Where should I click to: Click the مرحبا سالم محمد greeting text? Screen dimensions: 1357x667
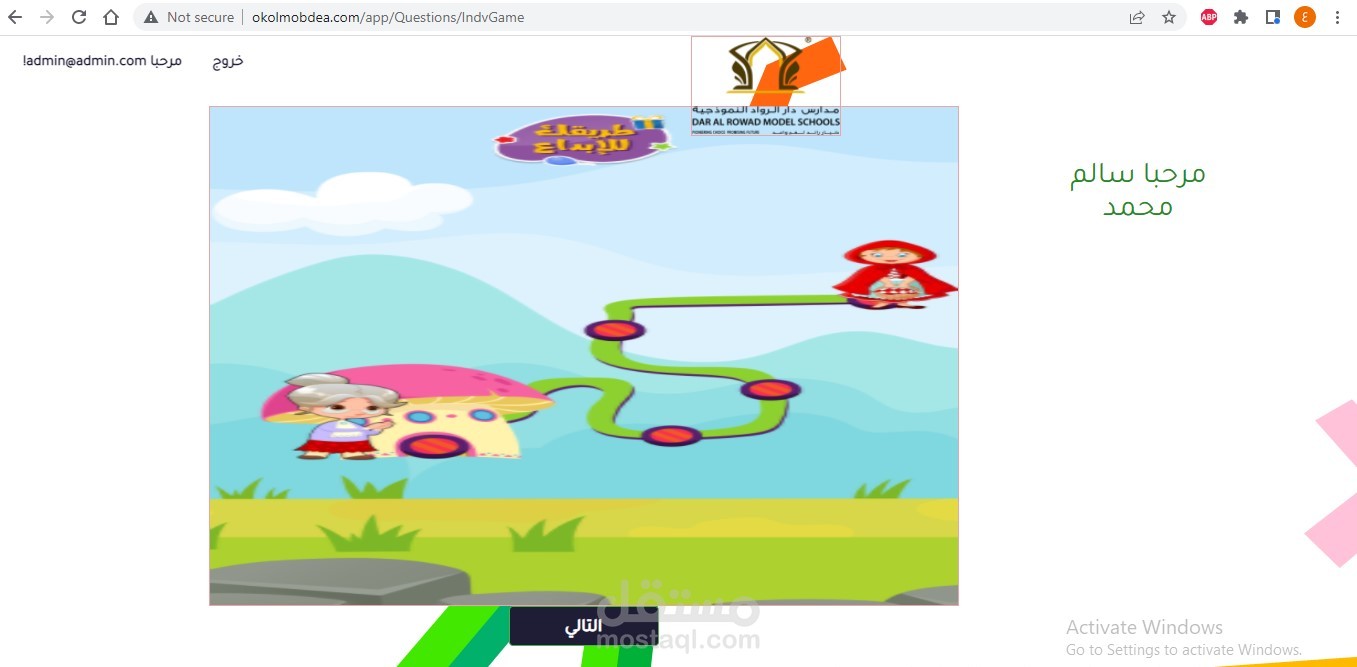[x=1138, y=189]
